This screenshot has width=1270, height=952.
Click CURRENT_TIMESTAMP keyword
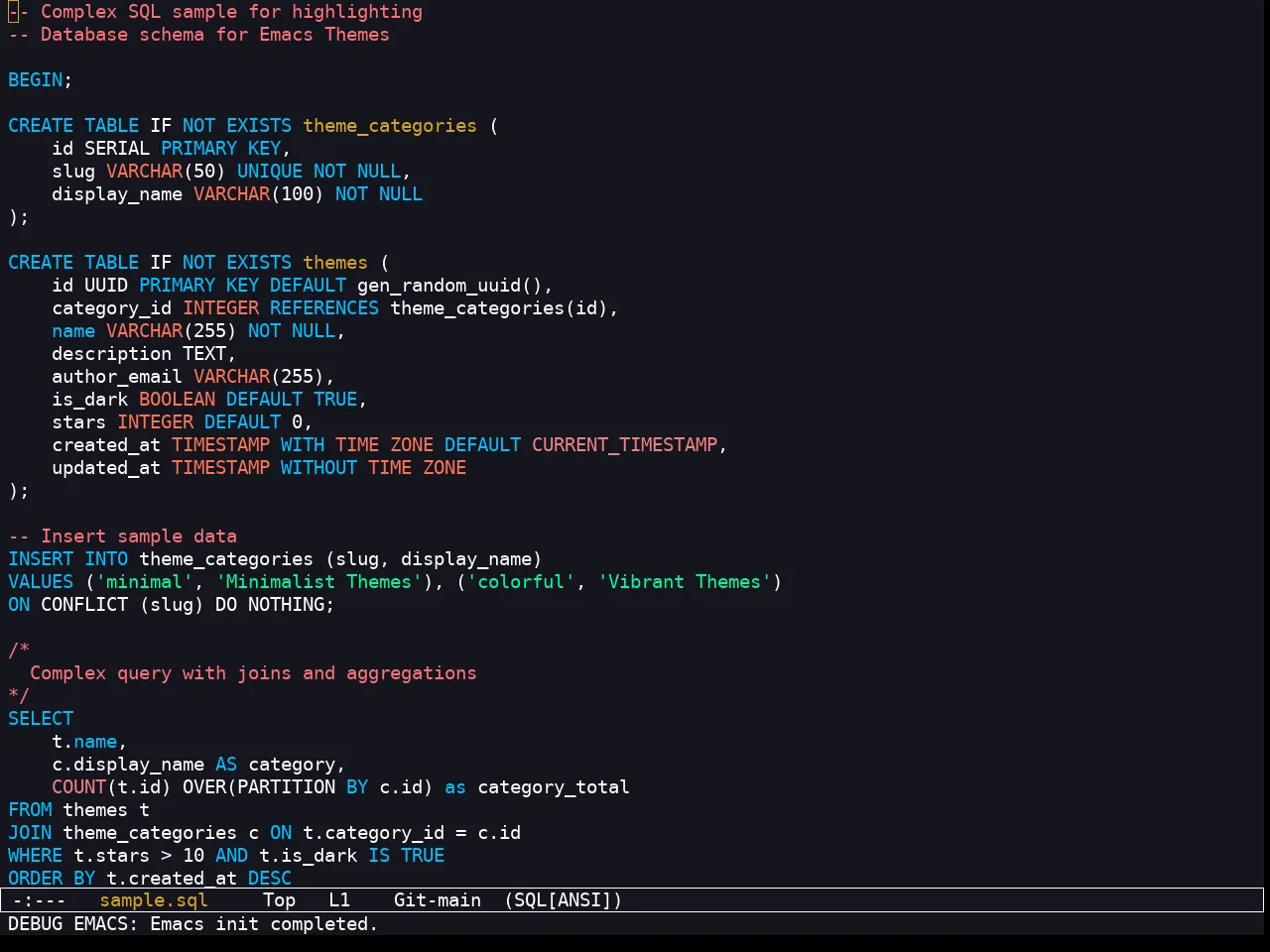(x=624, y=445)
